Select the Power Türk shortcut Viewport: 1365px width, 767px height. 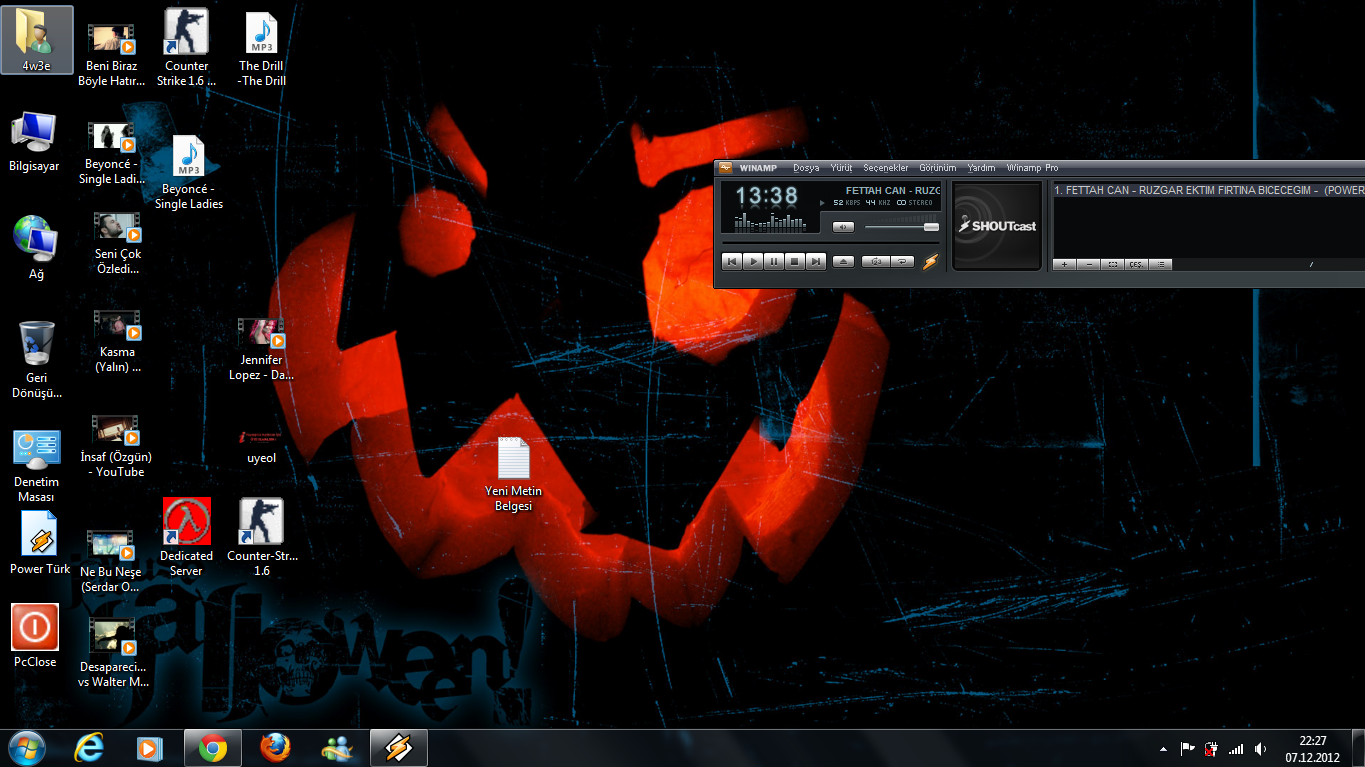pyautogui.click(x=40, y=544)
